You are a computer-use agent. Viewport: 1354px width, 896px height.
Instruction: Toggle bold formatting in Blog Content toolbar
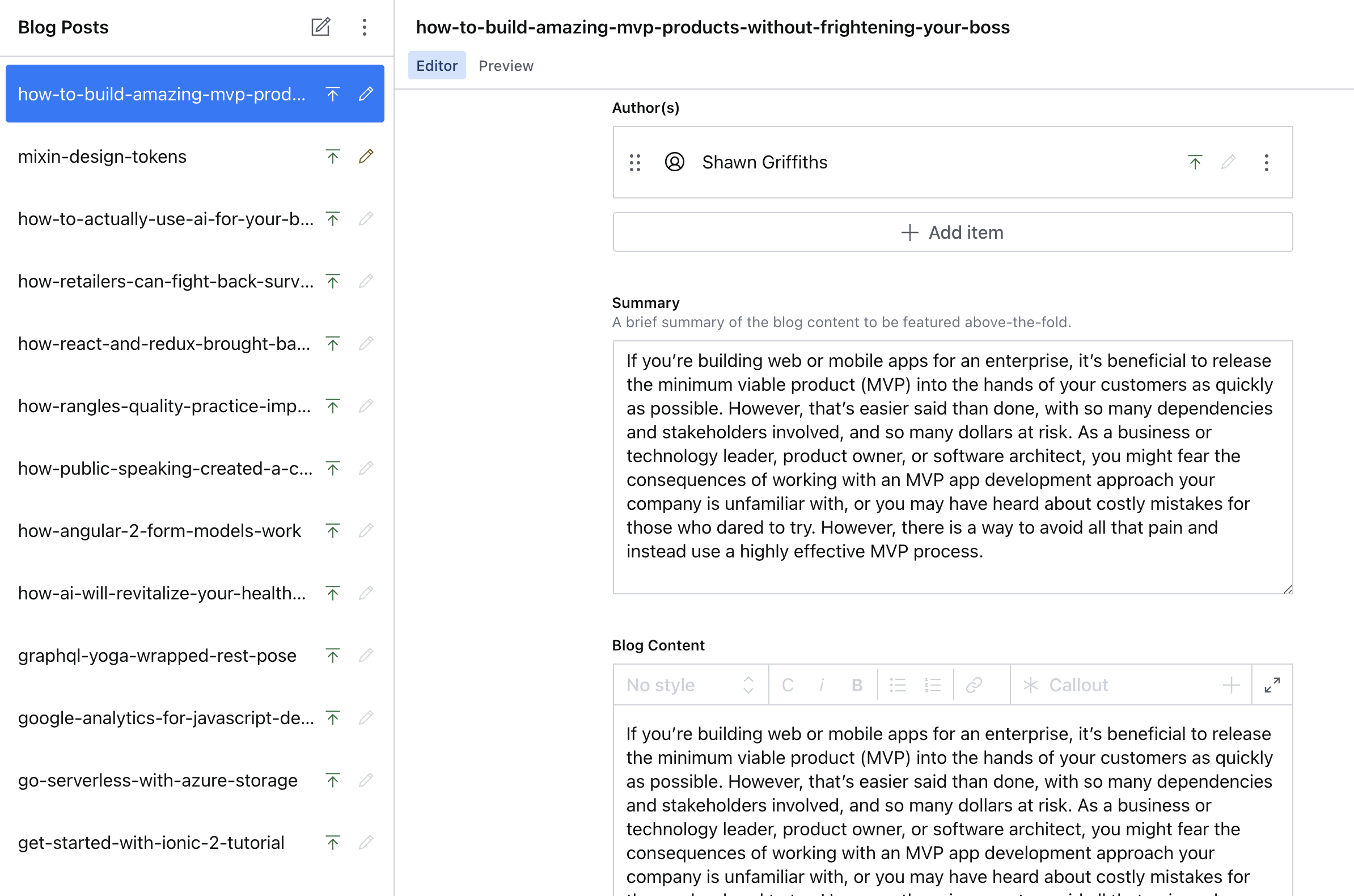856,684
